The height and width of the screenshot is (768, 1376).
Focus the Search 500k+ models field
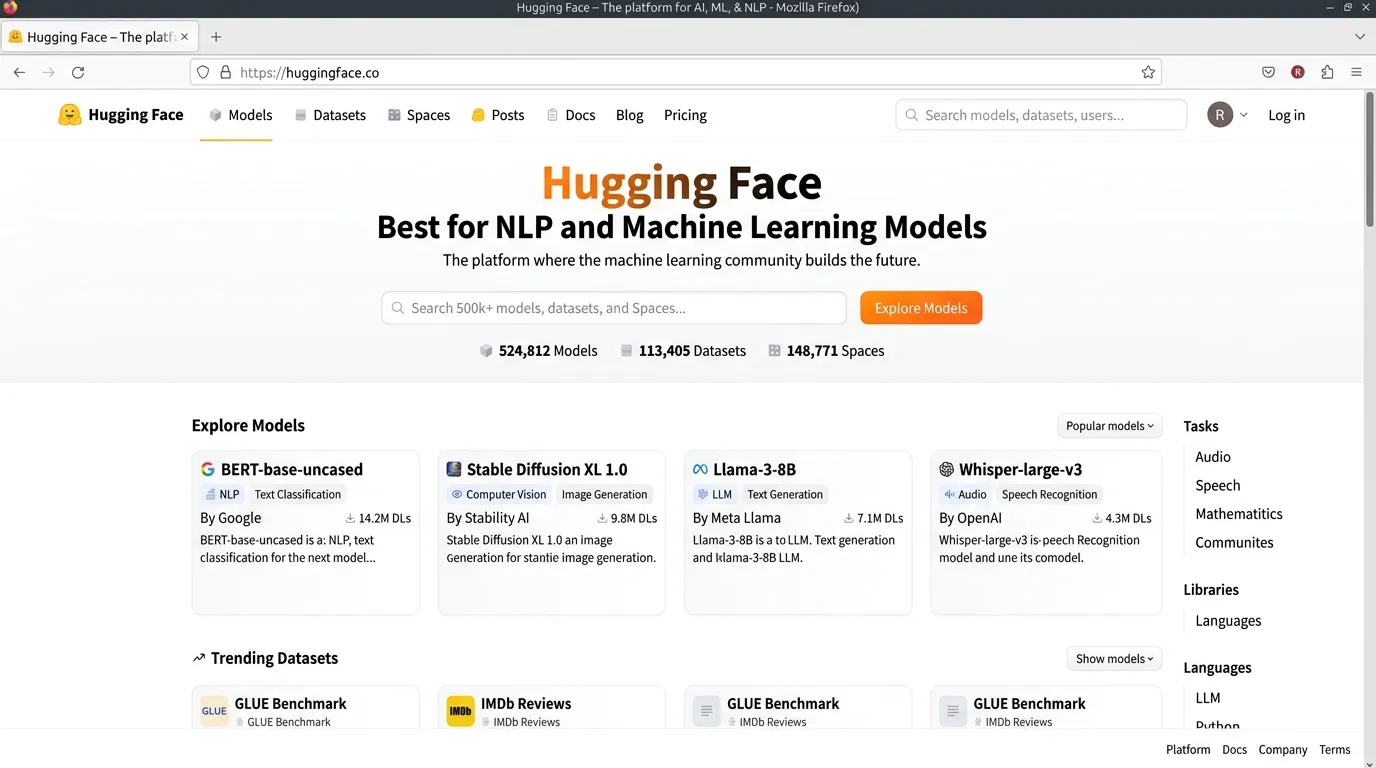click(614, 308)
